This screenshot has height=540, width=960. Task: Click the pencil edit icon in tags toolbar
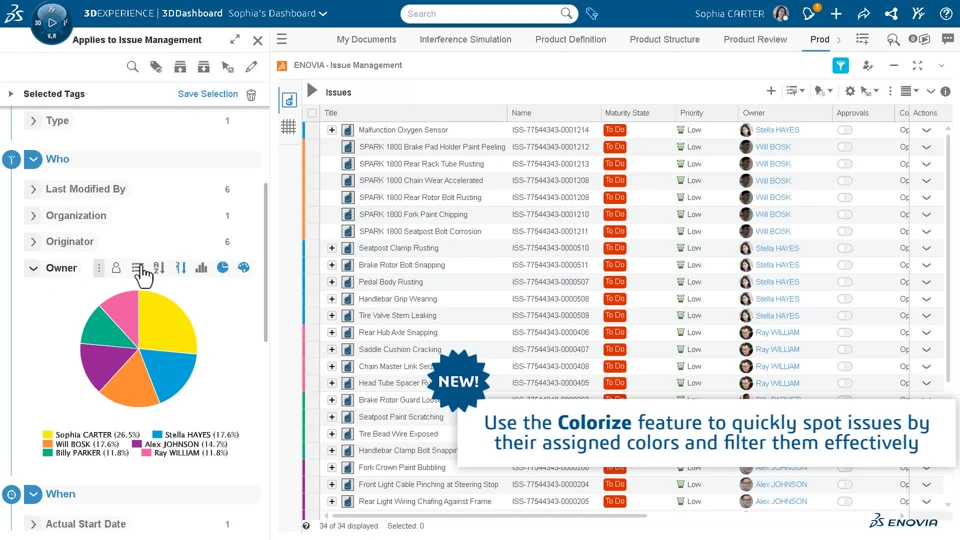pyautogui.click(x=251, y=67)
